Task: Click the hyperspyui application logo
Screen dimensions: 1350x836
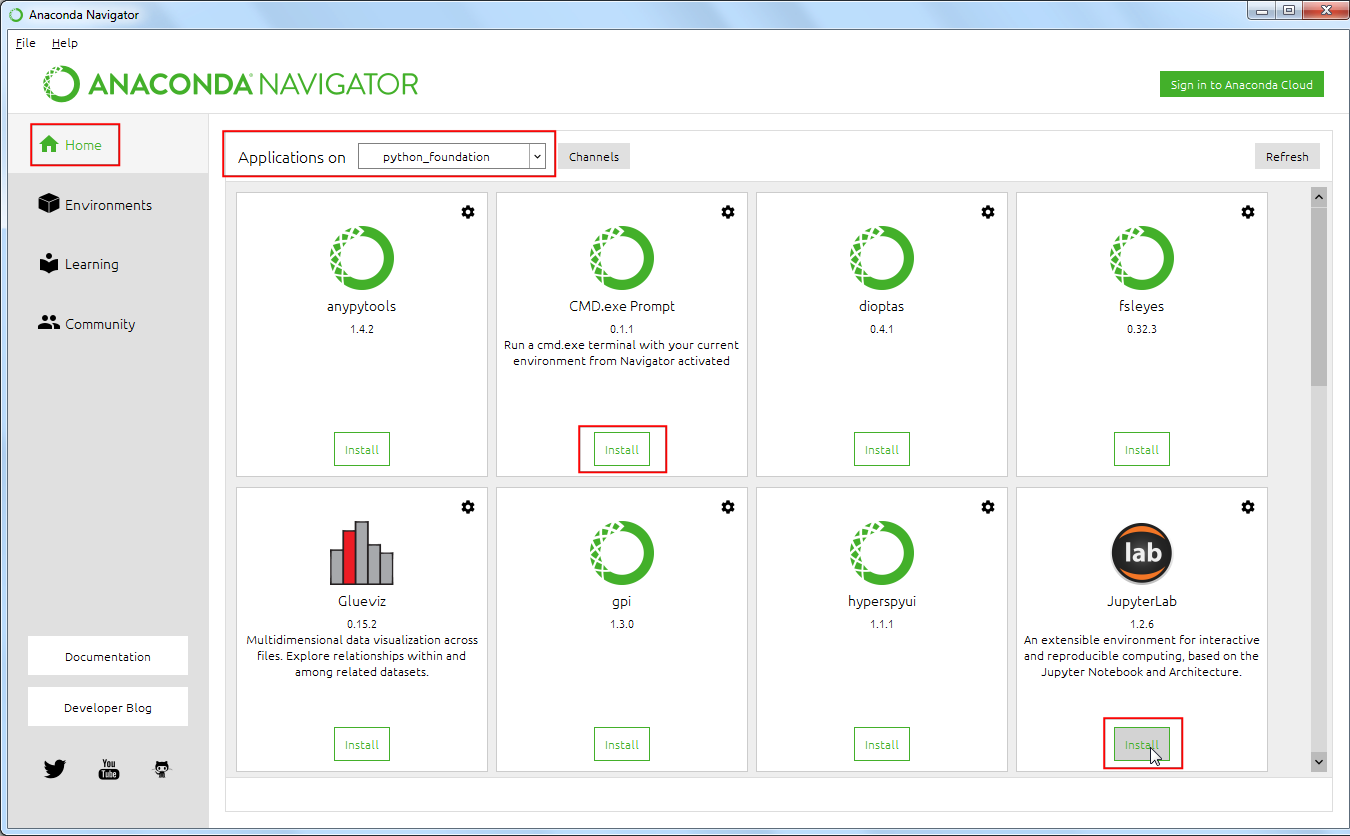Action: coord(882,553)
